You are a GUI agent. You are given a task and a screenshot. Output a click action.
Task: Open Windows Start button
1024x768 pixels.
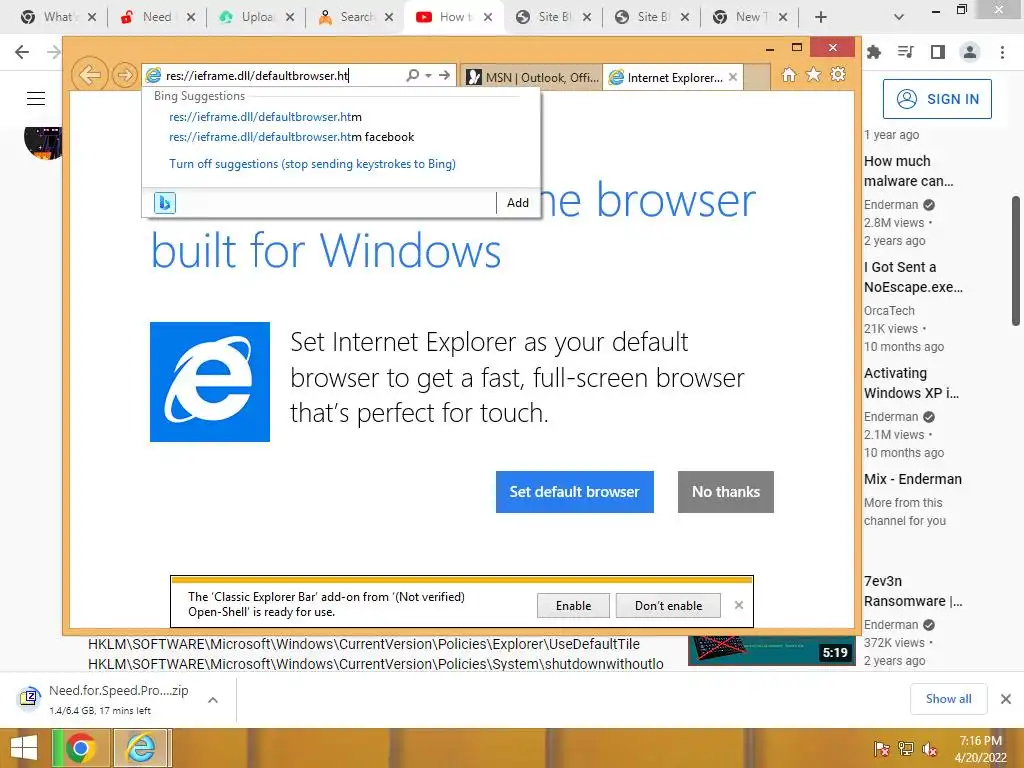pyautogui.click(x=24, y=748)
